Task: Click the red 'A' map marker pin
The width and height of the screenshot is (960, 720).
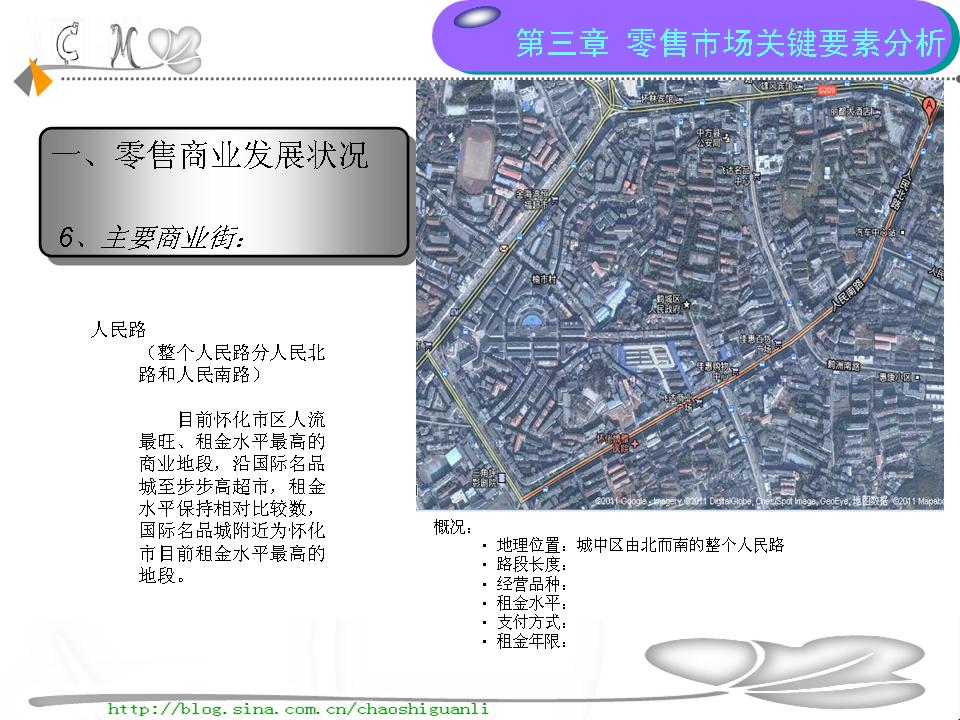Action: click(x=929, y=107)
